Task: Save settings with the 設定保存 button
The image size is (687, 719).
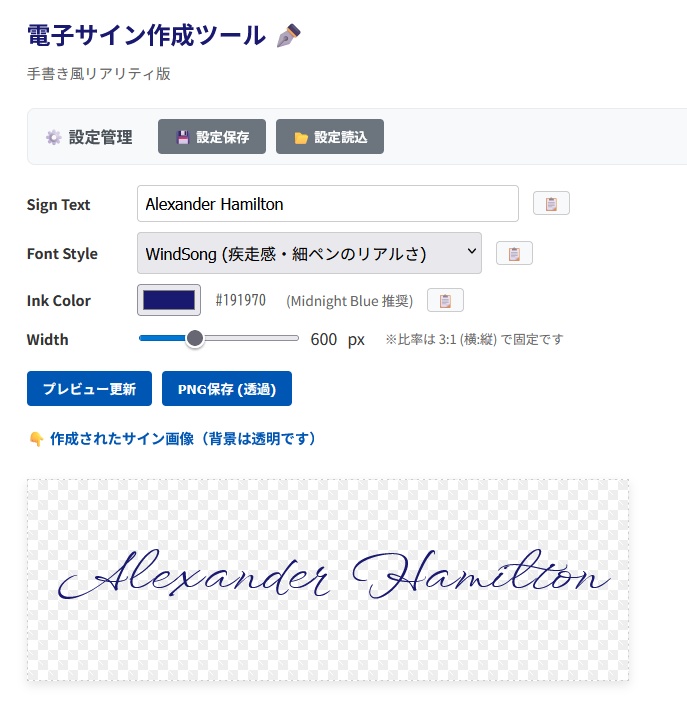Action: [x=212, y=137]
